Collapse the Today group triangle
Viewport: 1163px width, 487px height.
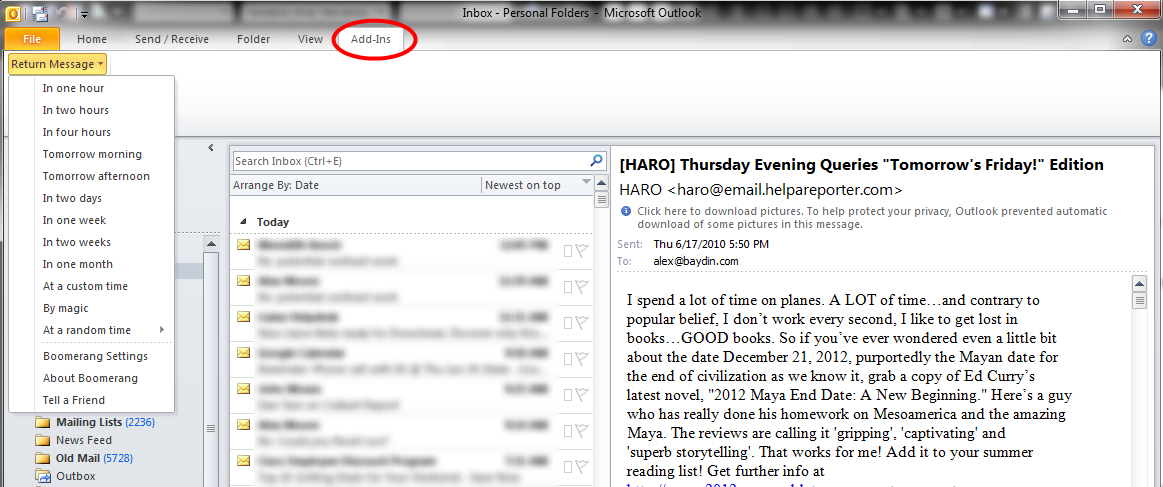tap(243, 222)
